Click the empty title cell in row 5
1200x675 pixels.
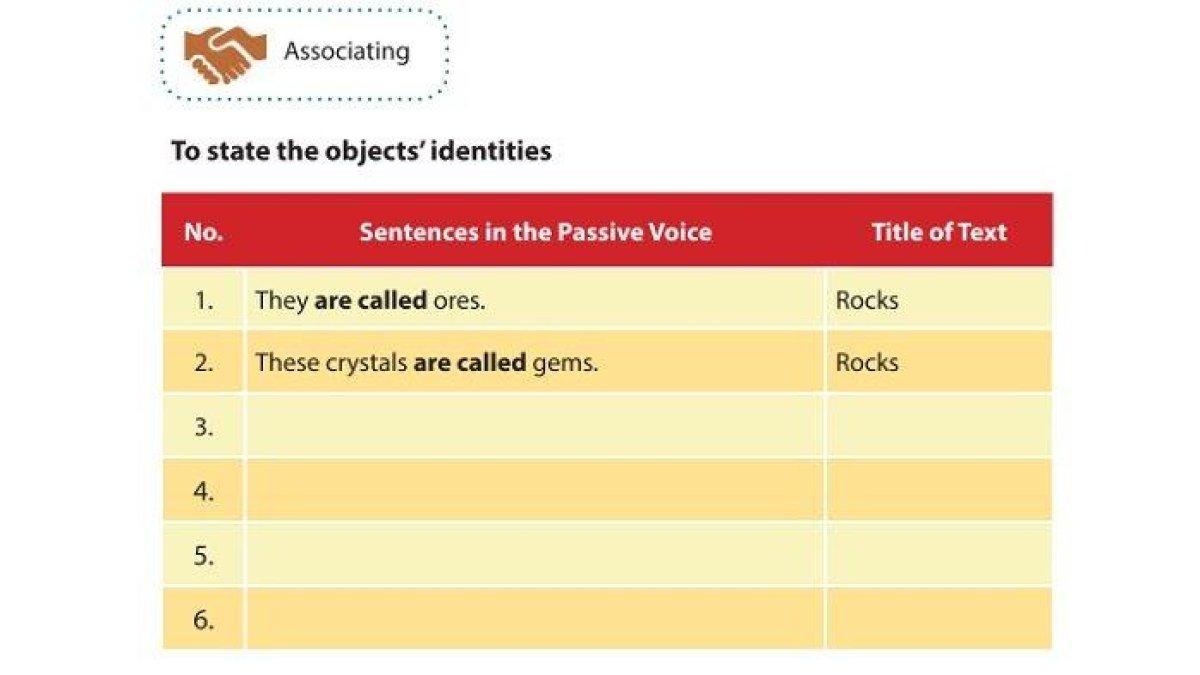tap(938, 555)
